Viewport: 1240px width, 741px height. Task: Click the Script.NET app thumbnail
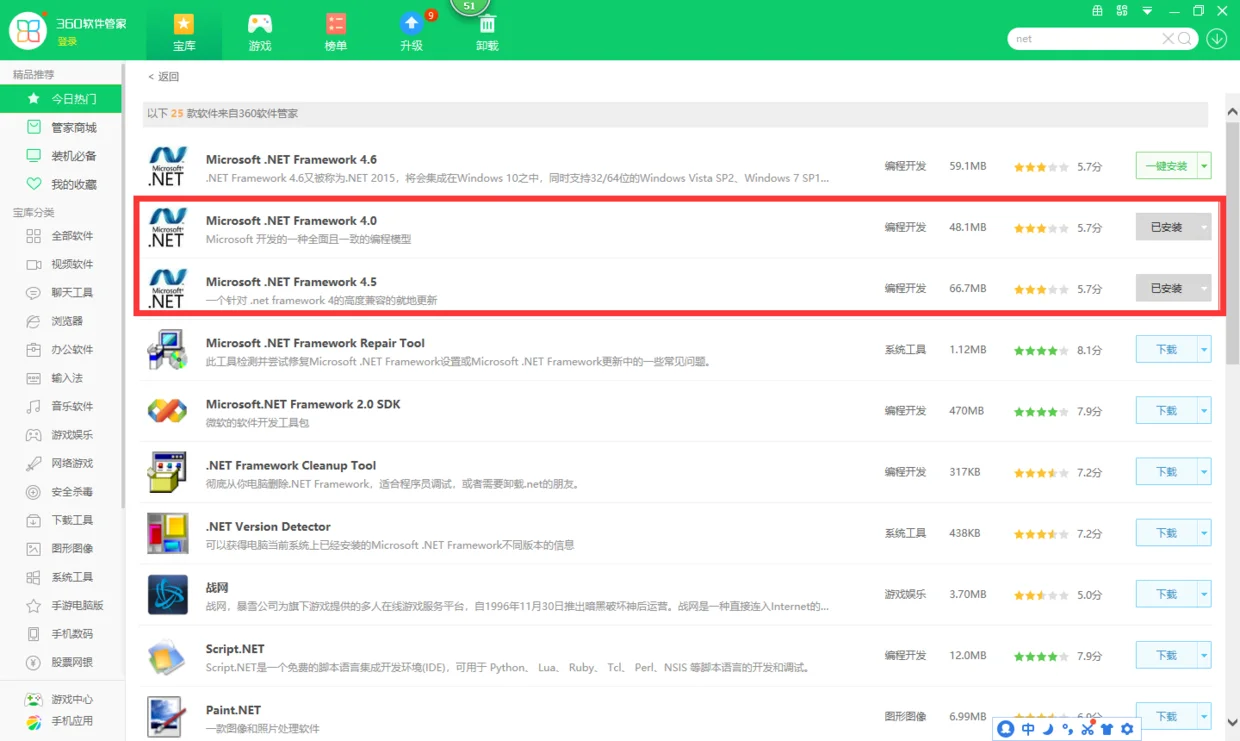(x=167, y=656)
